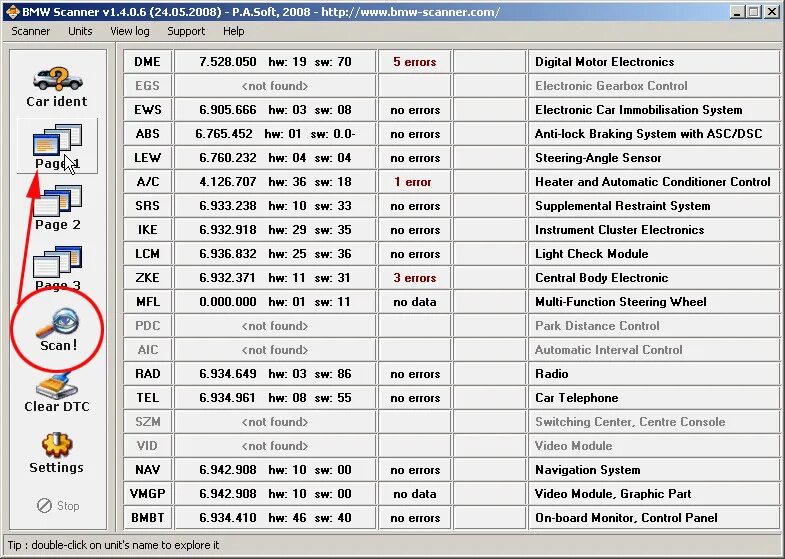Select the ZKE unit name

[x=148, y=278]
